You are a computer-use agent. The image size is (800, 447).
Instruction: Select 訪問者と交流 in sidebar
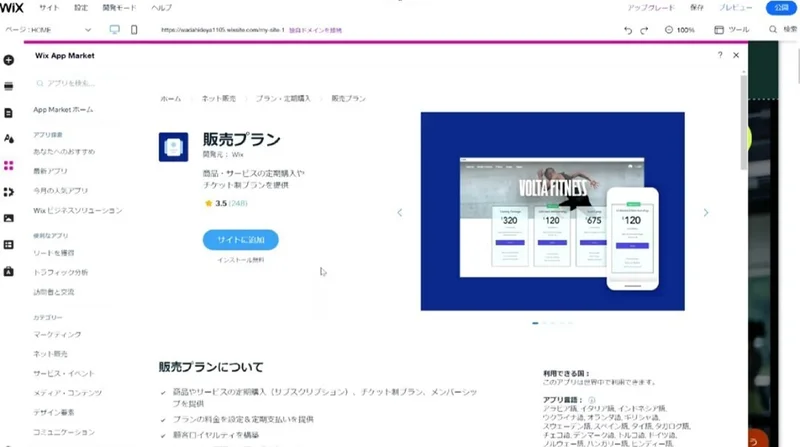coord(54,292)
